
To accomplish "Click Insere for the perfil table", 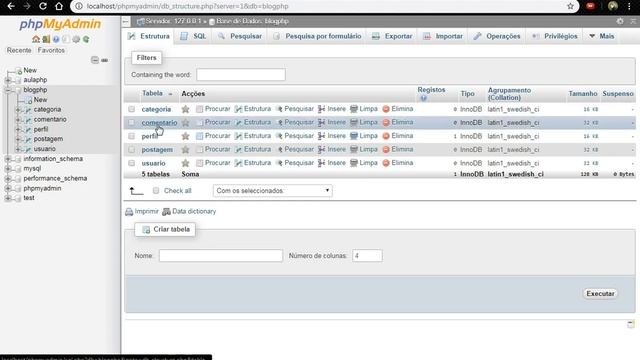I will point(332,136).
